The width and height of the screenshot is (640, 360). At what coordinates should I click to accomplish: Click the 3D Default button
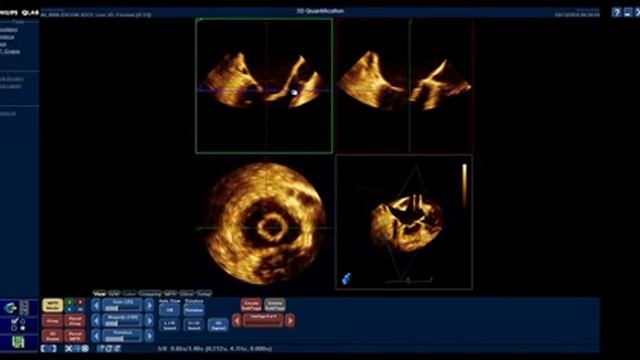pyautogui.click(x=218, y=325)
